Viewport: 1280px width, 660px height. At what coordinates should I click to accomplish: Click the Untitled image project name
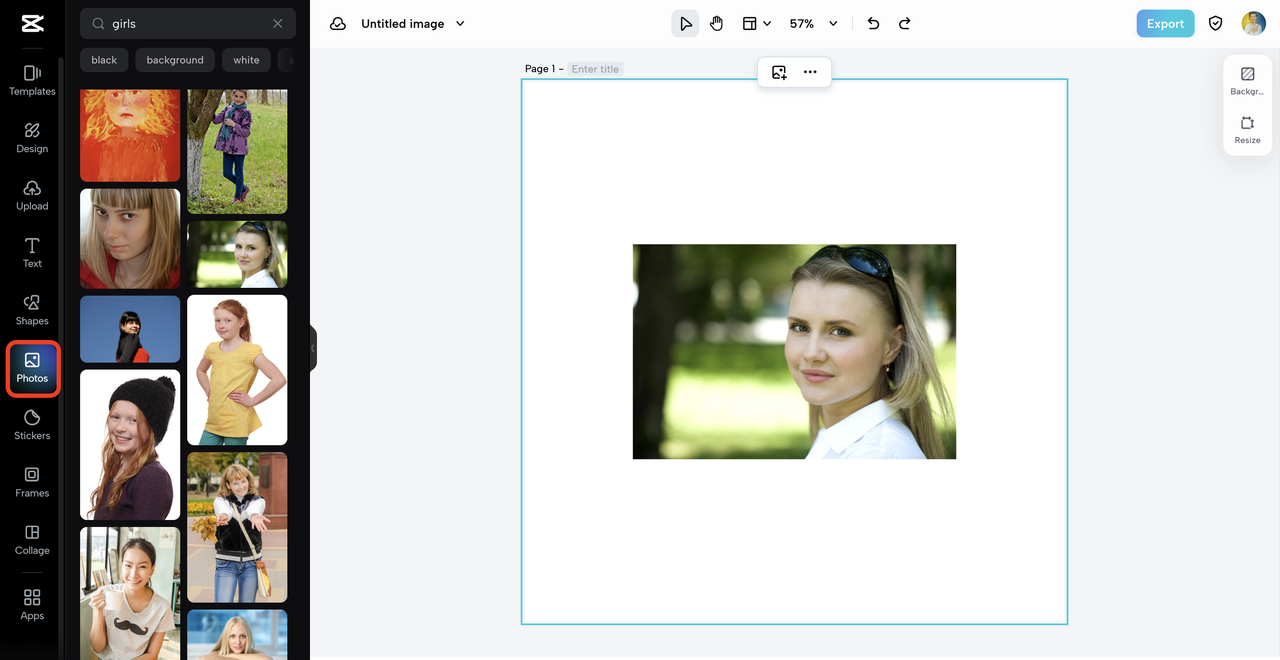(x=403, y=23)
